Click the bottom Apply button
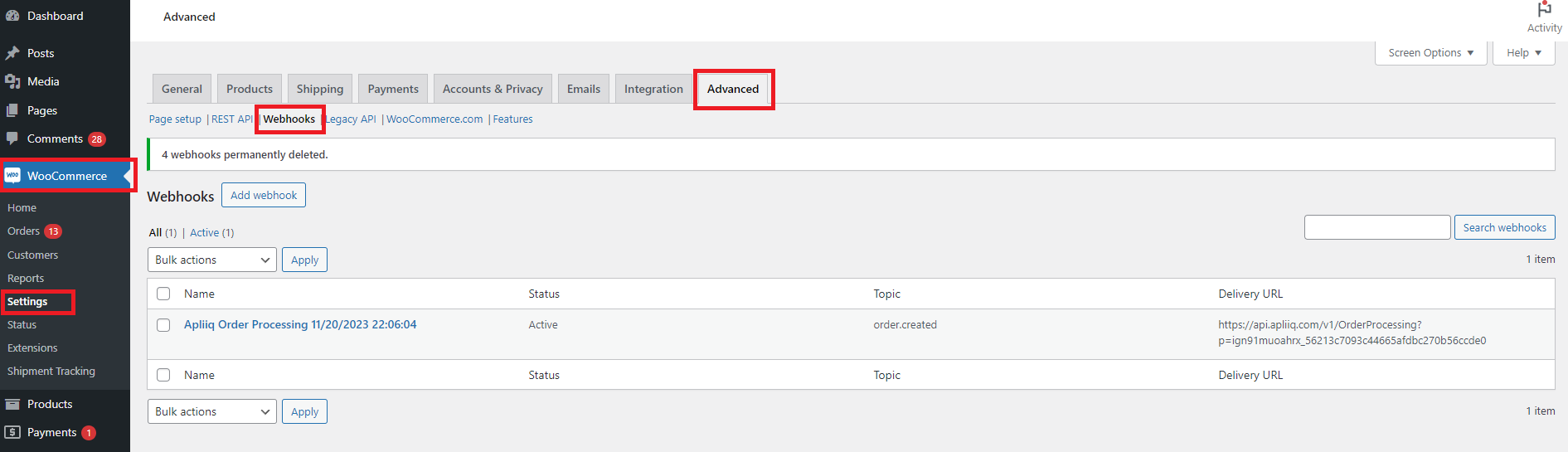 (x=304, y=411)
